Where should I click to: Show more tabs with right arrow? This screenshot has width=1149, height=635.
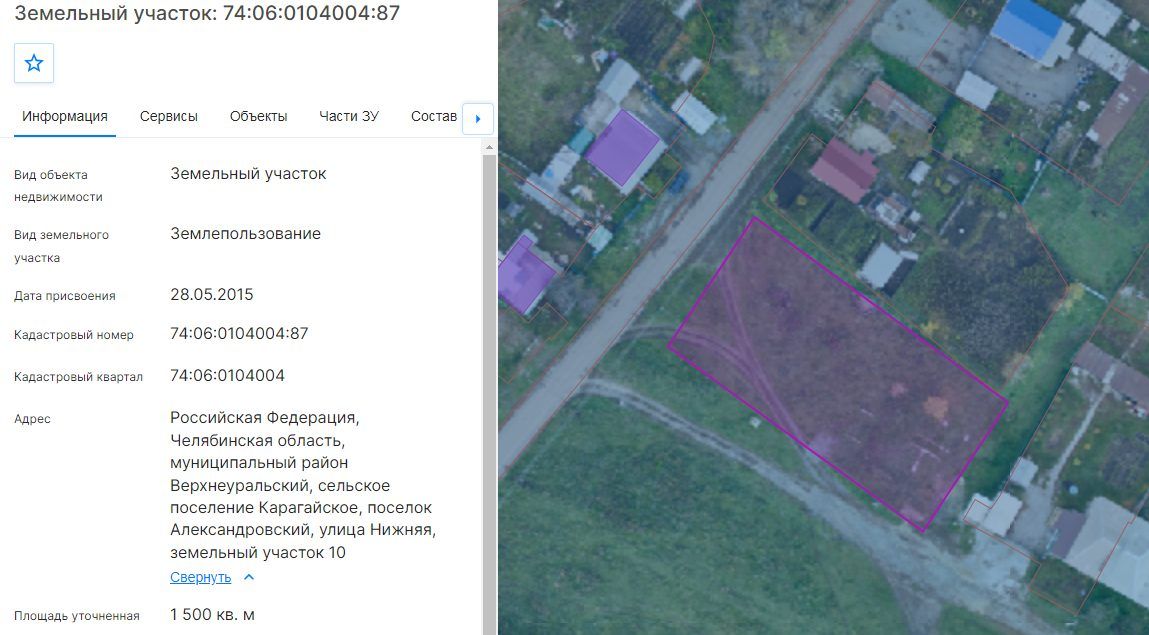(x=478, y=119)
